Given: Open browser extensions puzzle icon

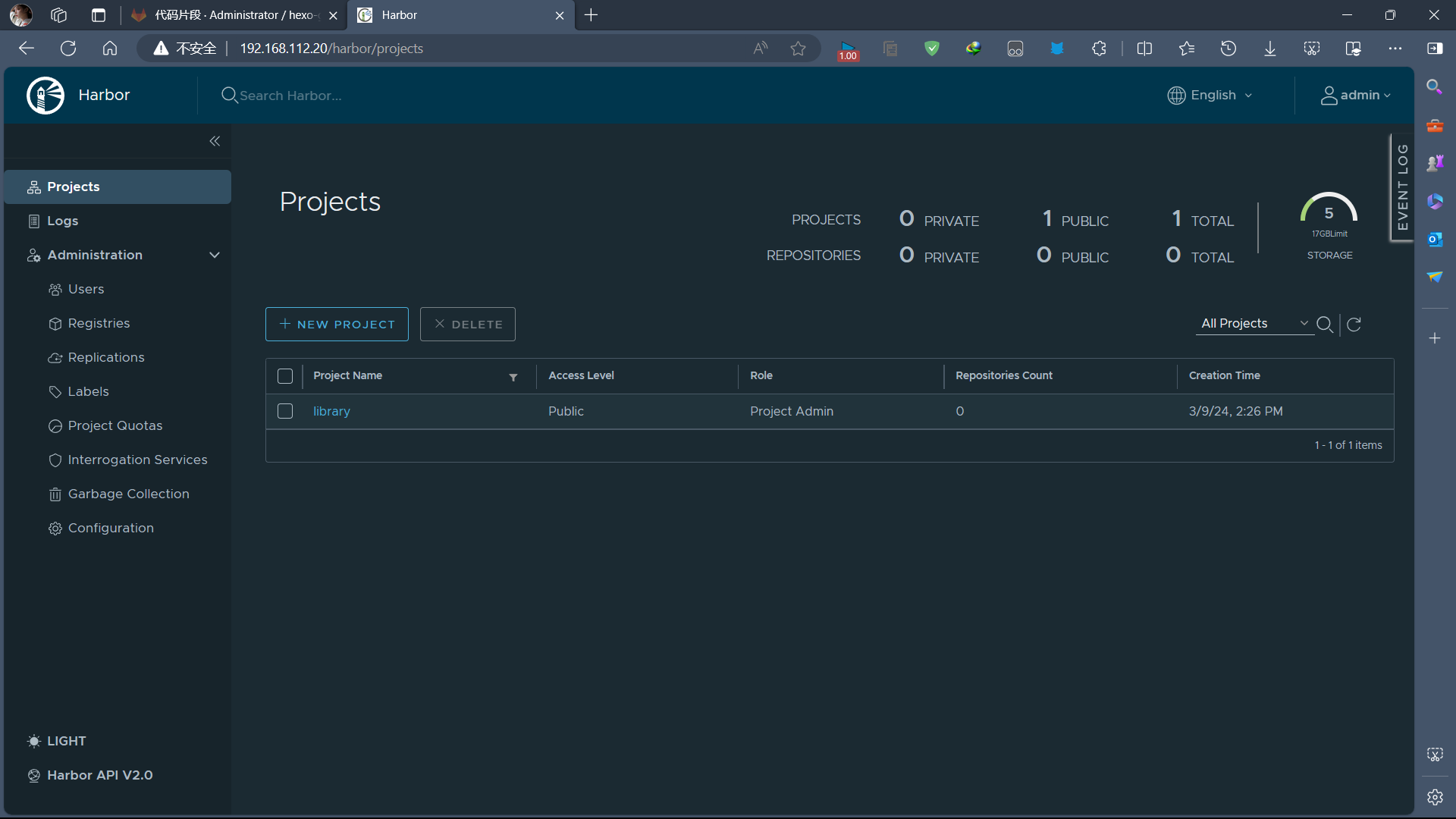Looking at the screenshot, I should [1099, 49].
